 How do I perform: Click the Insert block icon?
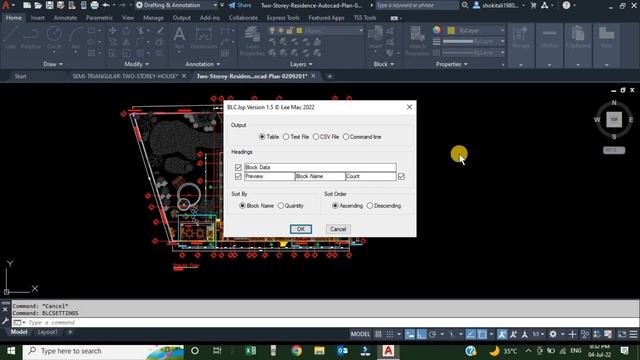[376, 38]
